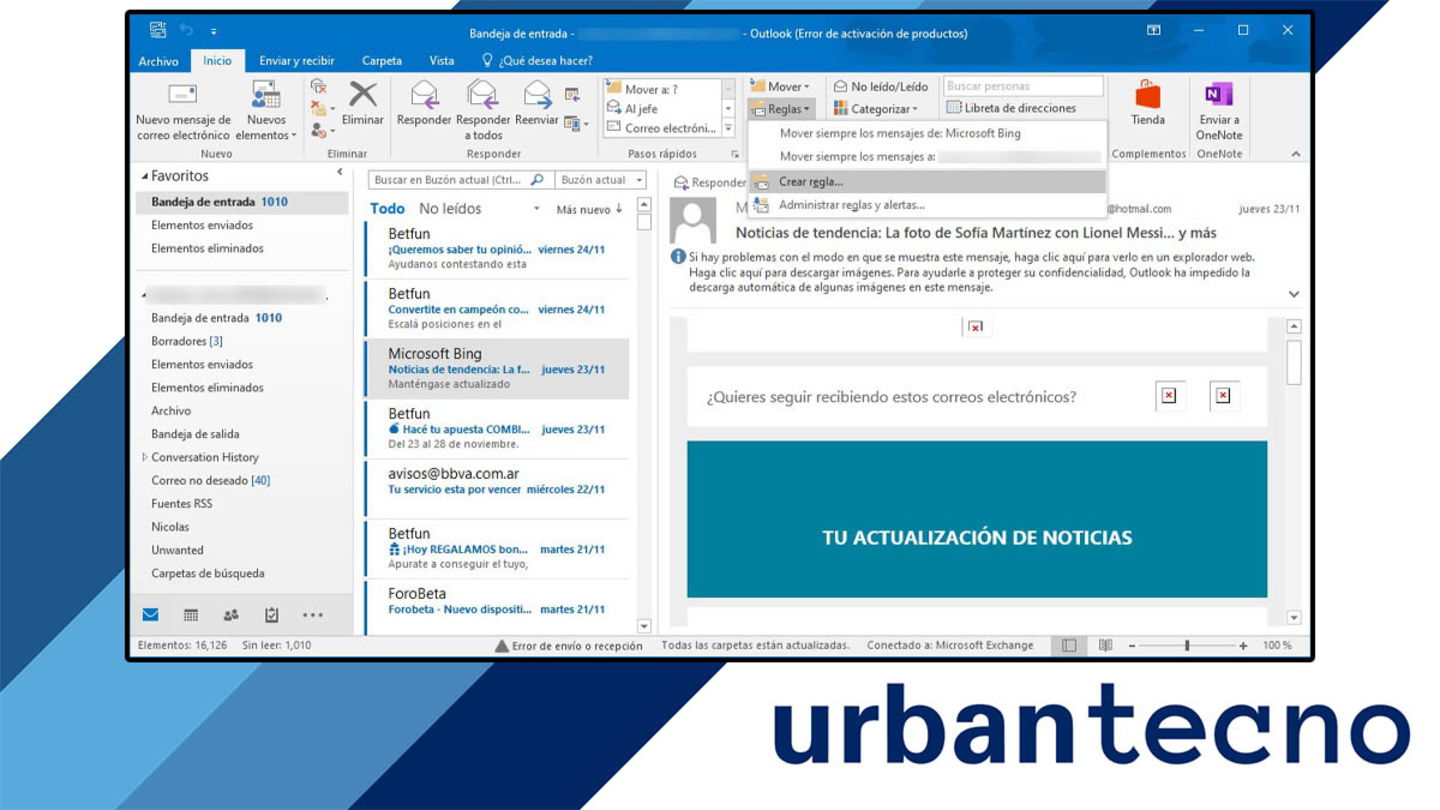Click the Reenviar forward icon
The width and height of the screenshot is (1440, 810).
pyautogui.click(x=538, y=94)
